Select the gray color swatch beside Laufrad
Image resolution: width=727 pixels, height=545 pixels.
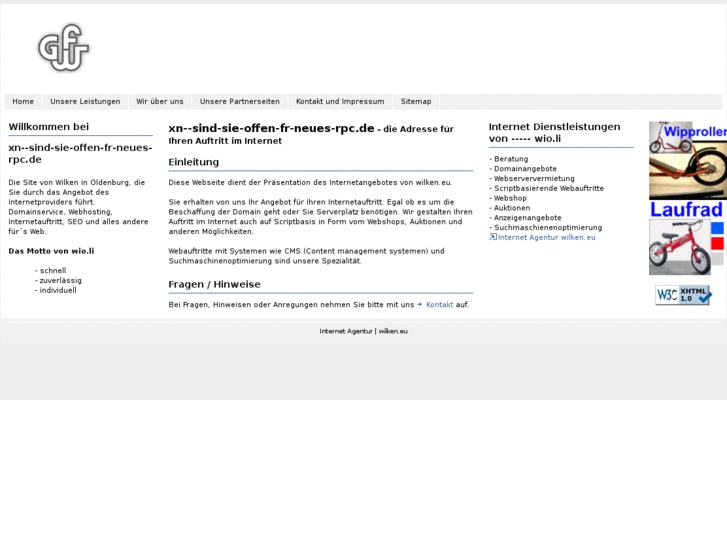click(717, 259)
